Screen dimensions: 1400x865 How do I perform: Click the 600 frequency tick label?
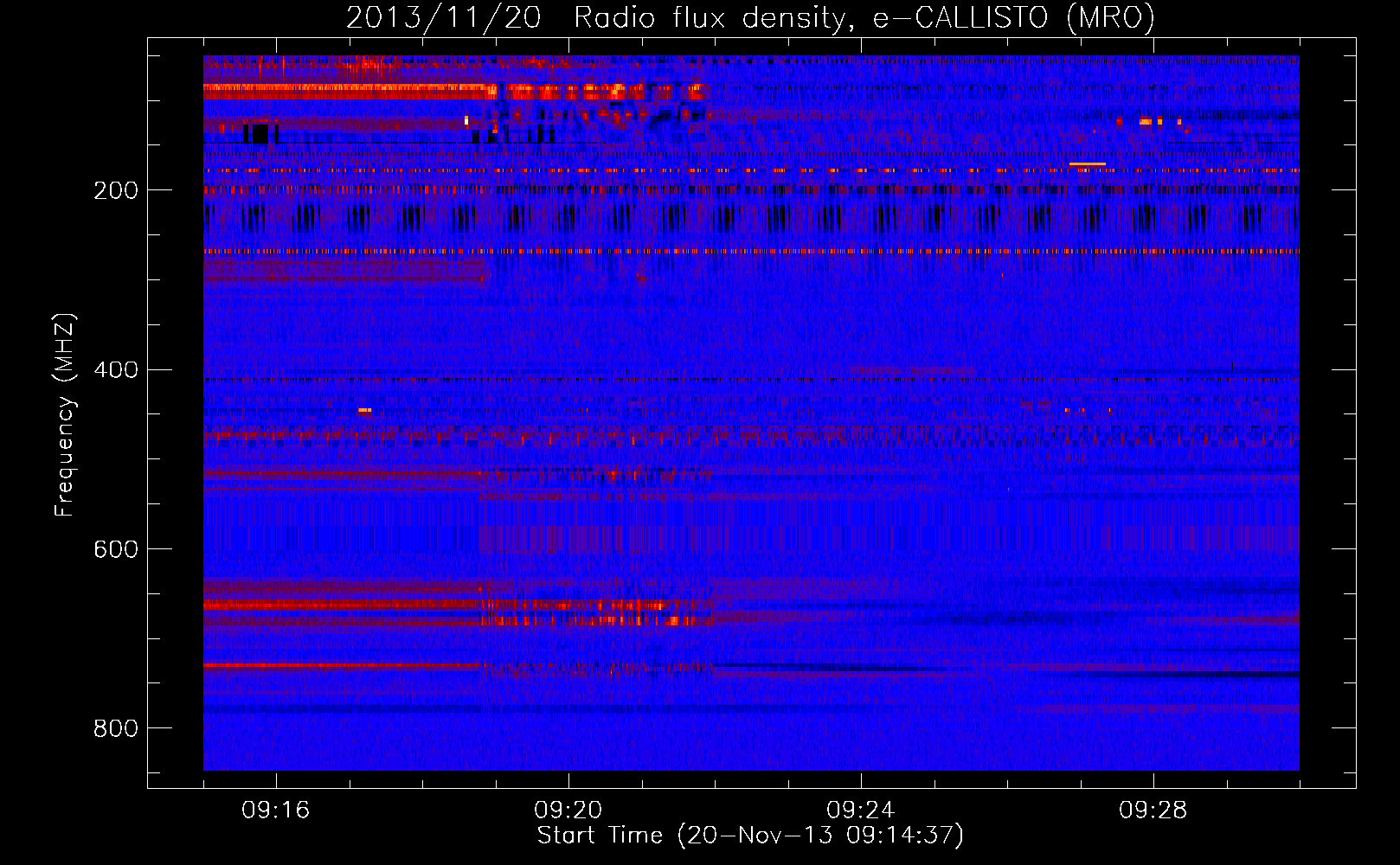tap(116, 550)
